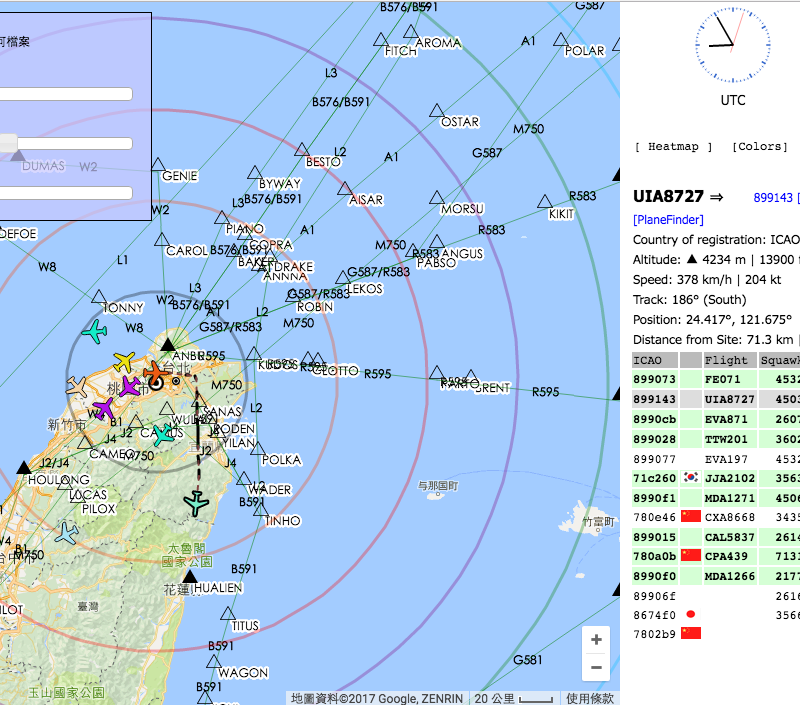
Task: Select the beige aircraft off the west coast
Action: [78, 387]
